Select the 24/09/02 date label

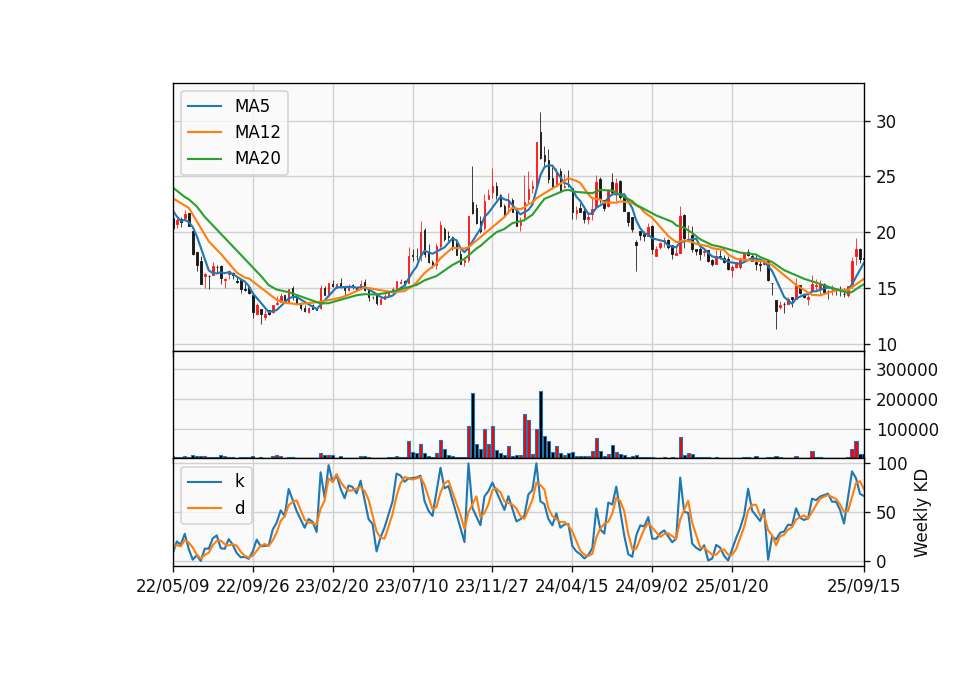651,586
